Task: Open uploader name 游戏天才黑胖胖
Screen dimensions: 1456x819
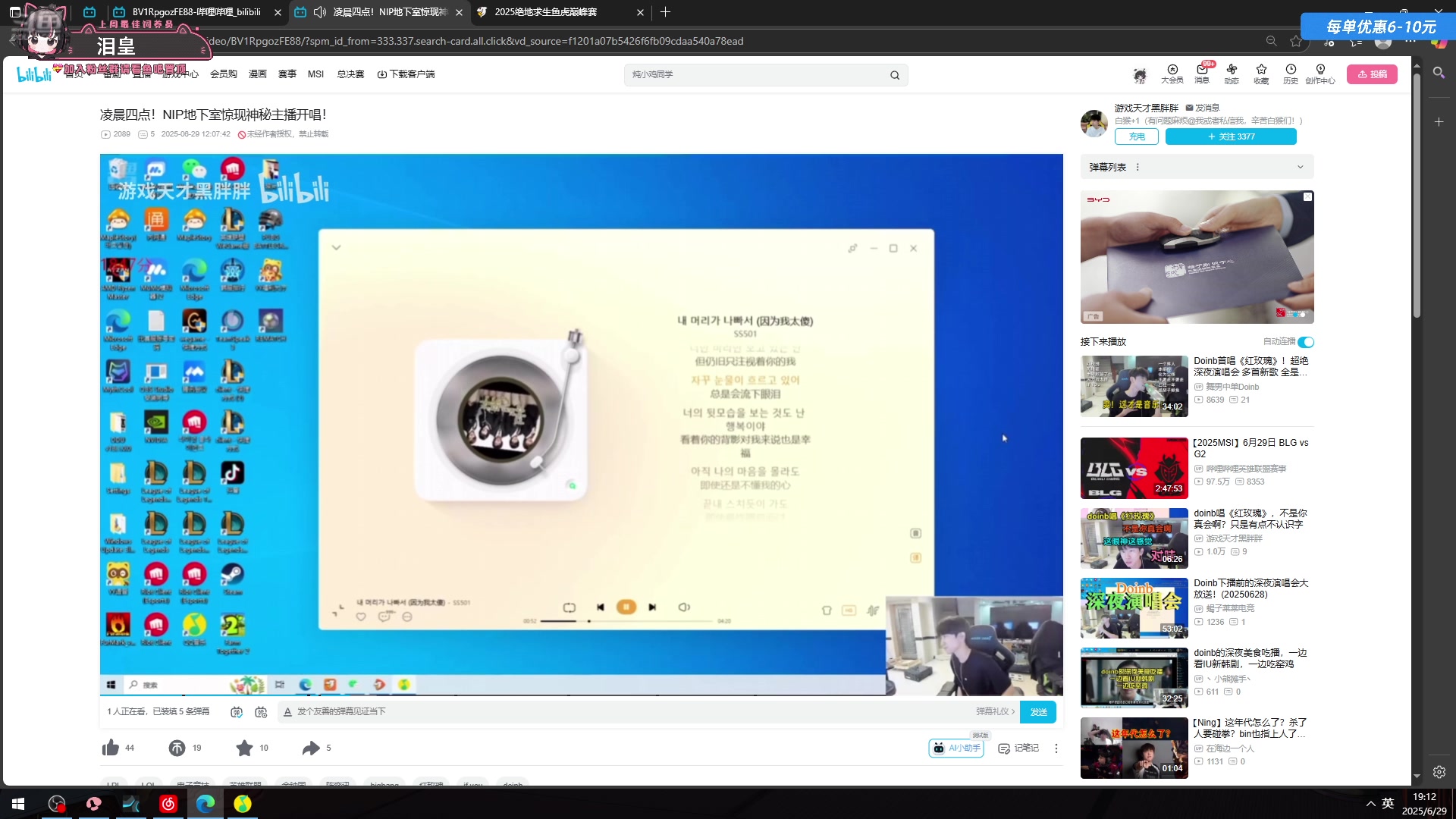Action: click(1147, 108)
